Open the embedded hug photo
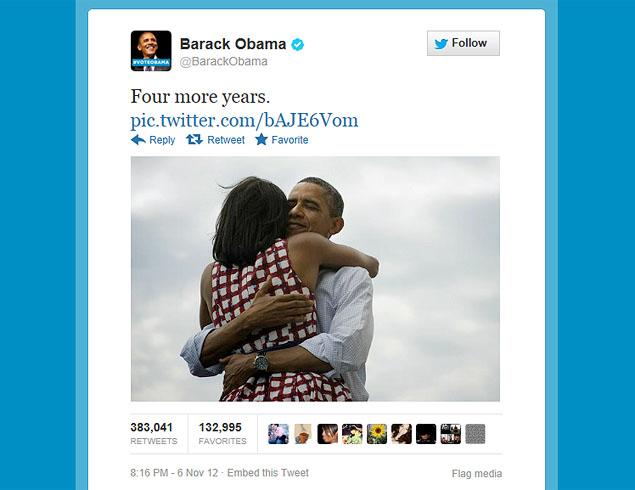The image size is (635, 490). click(x=315, y=279)
